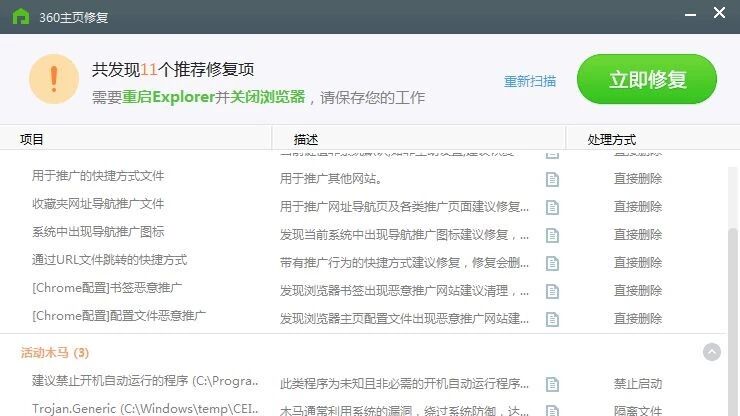The height and width of the screenshot is (416, 740).
Task: Click description 发现浏览器书签出现恶意推广网站建议清理
Action: tap(404, 290)
